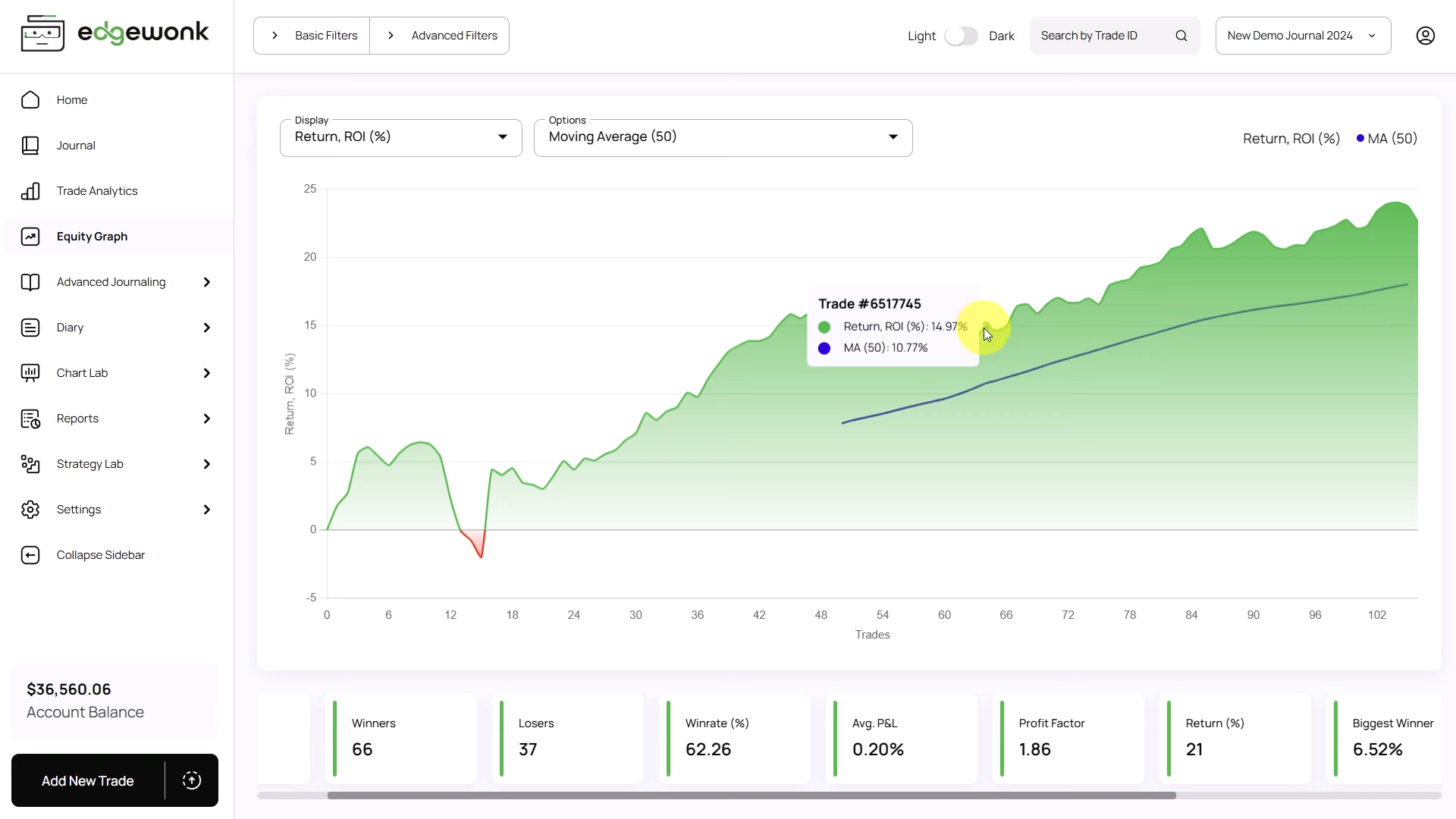Viewport: 1456px width, 819px height.
Task: Open the Options Moving Average dropdown
Action: point(723,137)
